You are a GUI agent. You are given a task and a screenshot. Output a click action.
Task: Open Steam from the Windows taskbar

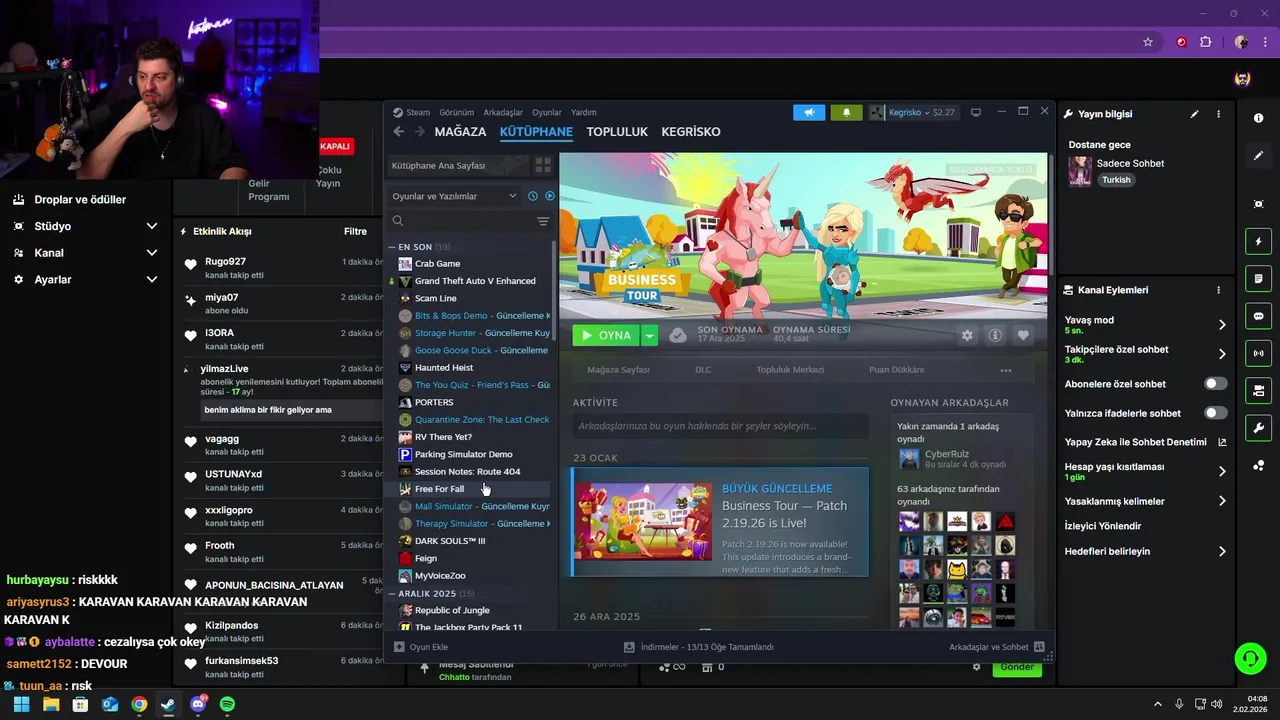168,704
